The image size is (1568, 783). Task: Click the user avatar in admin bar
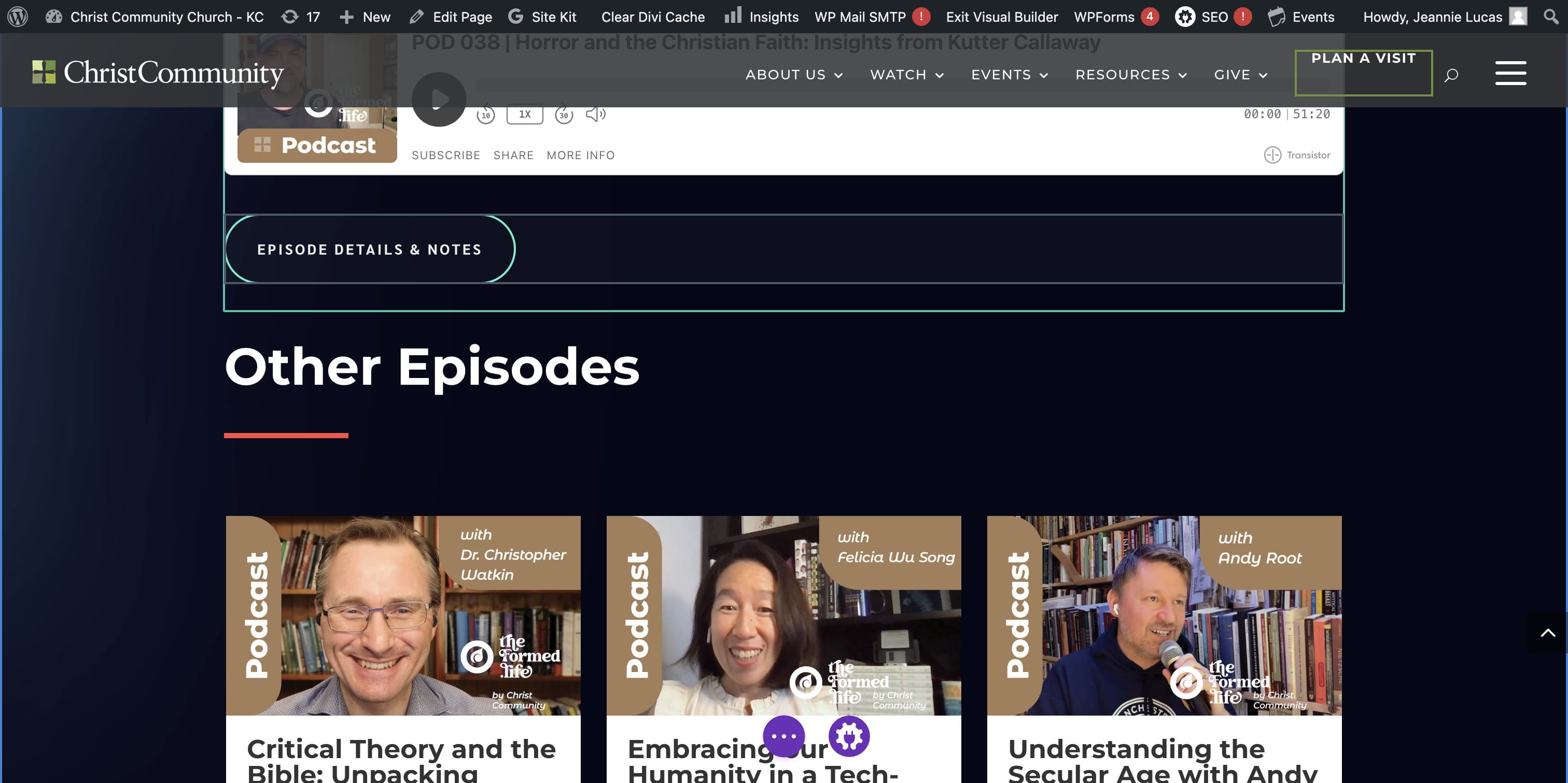1518,17
